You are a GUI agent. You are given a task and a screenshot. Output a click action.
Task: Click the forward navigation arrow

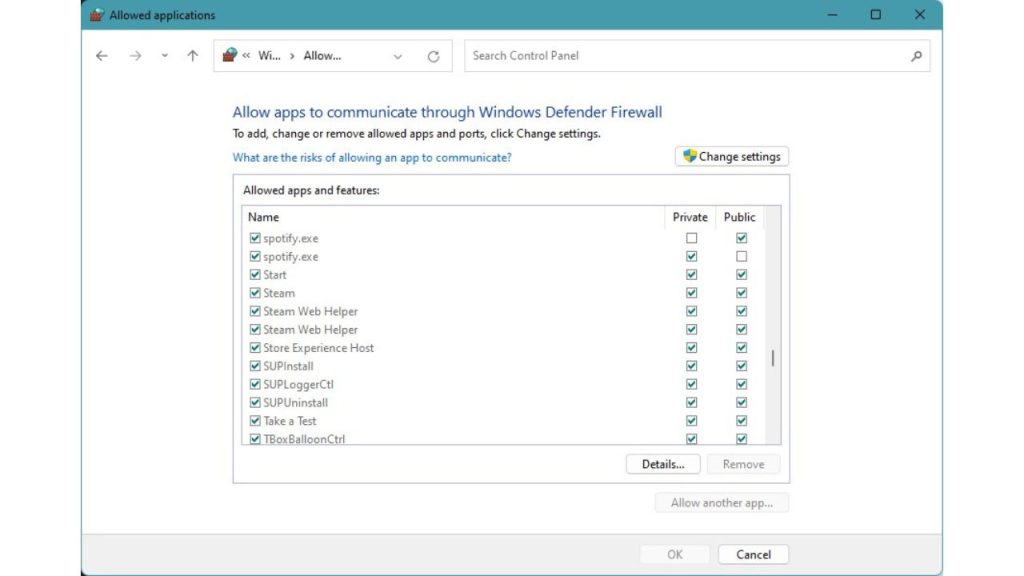(x=135, y=56)
